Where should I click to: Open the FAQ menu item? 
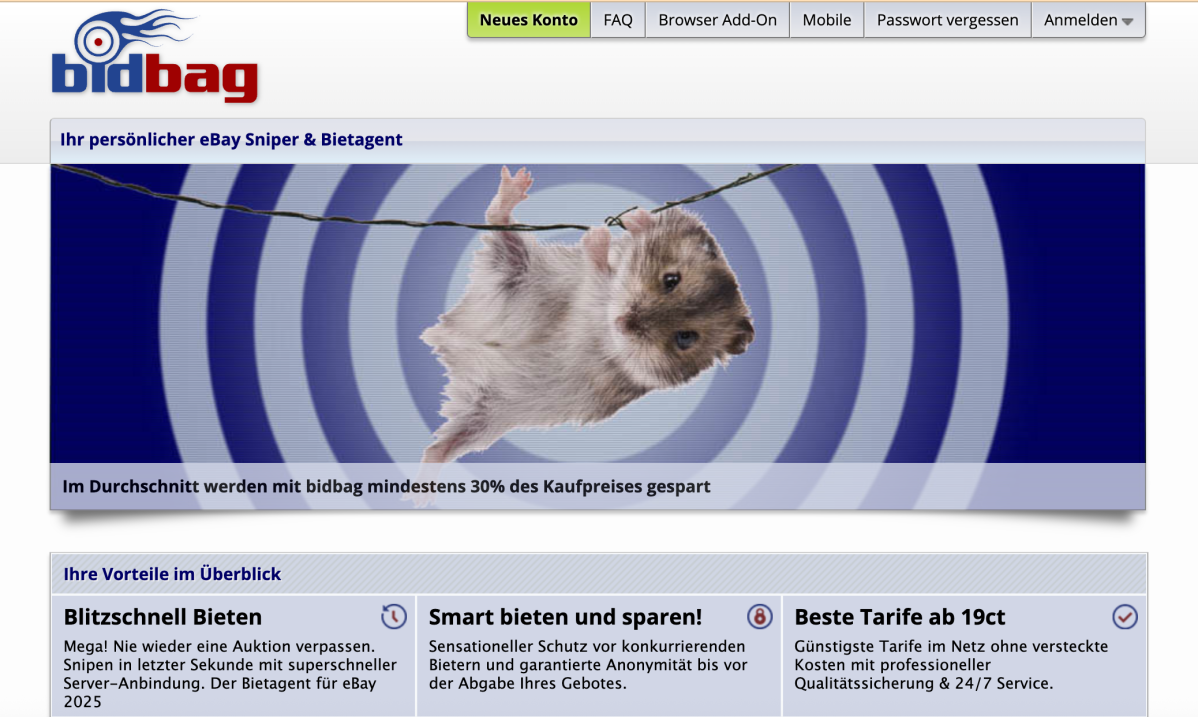point(618,20)
